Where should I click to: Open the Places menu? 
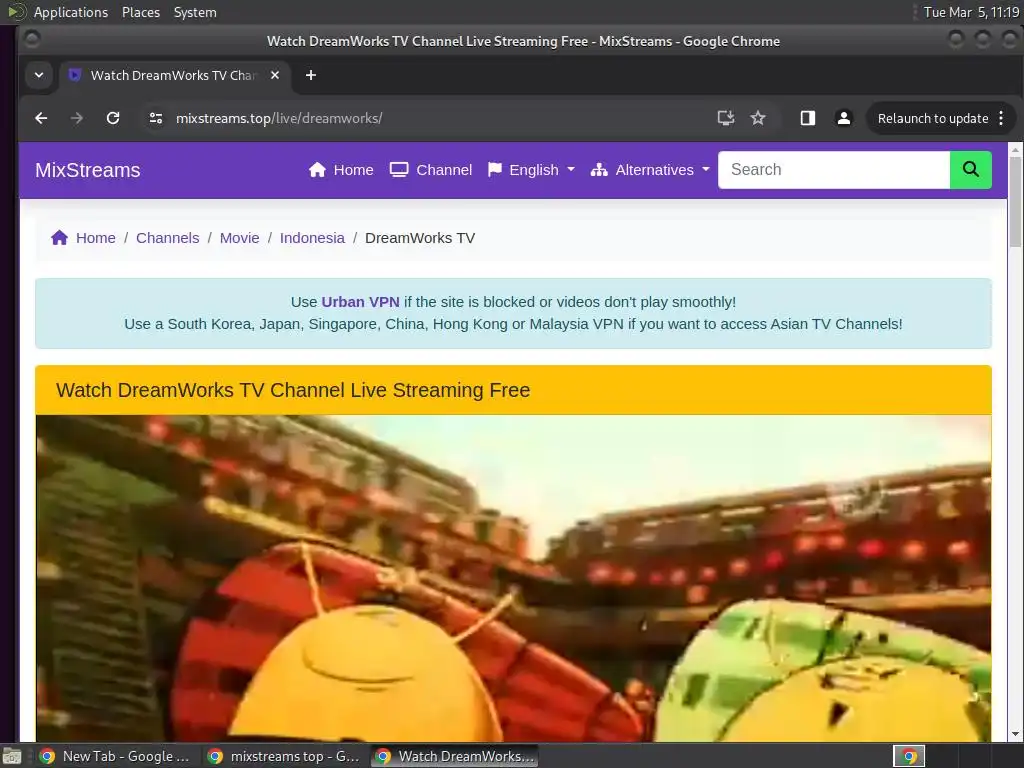point(141,12)
